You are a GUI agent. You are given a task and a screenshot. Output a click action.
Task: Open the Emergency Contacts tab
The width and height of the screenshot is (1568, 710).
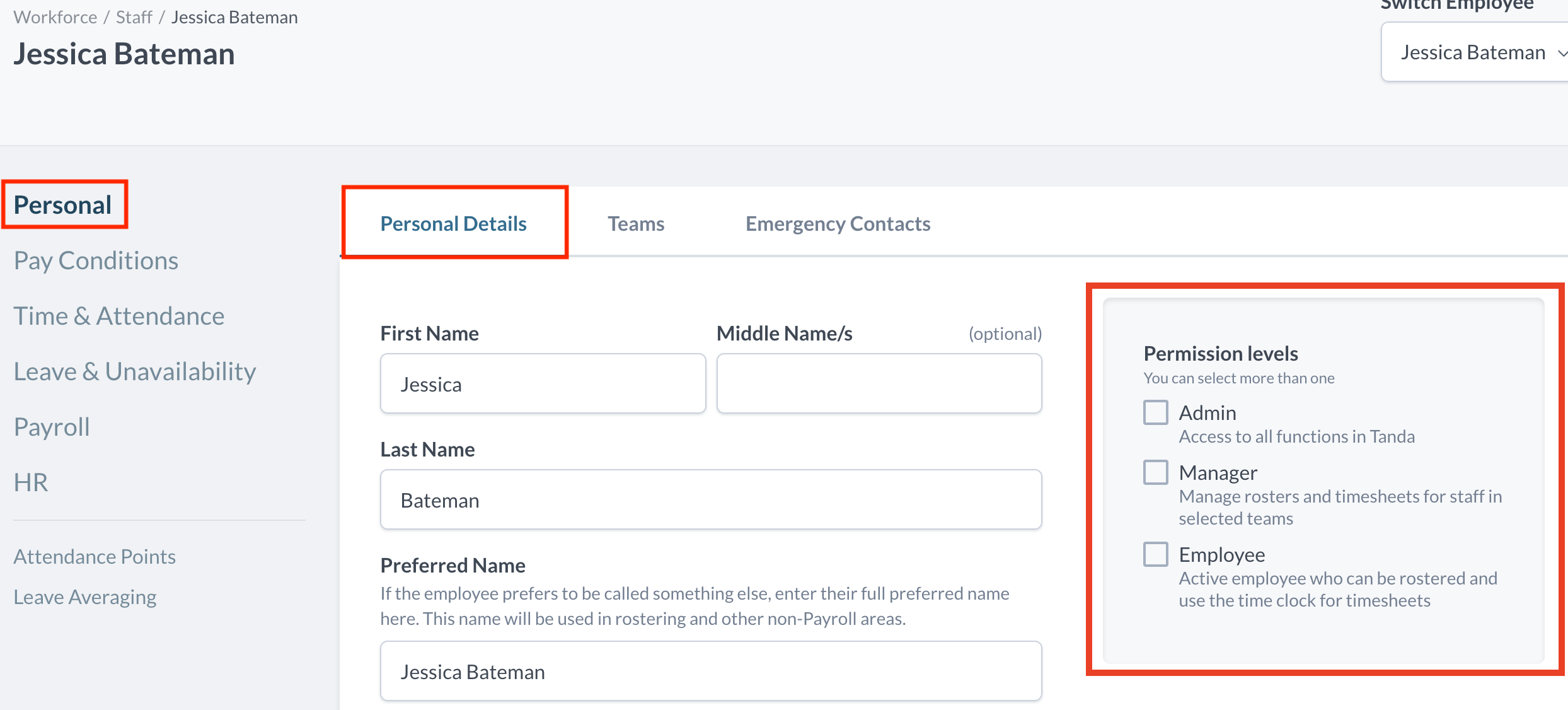838,223
